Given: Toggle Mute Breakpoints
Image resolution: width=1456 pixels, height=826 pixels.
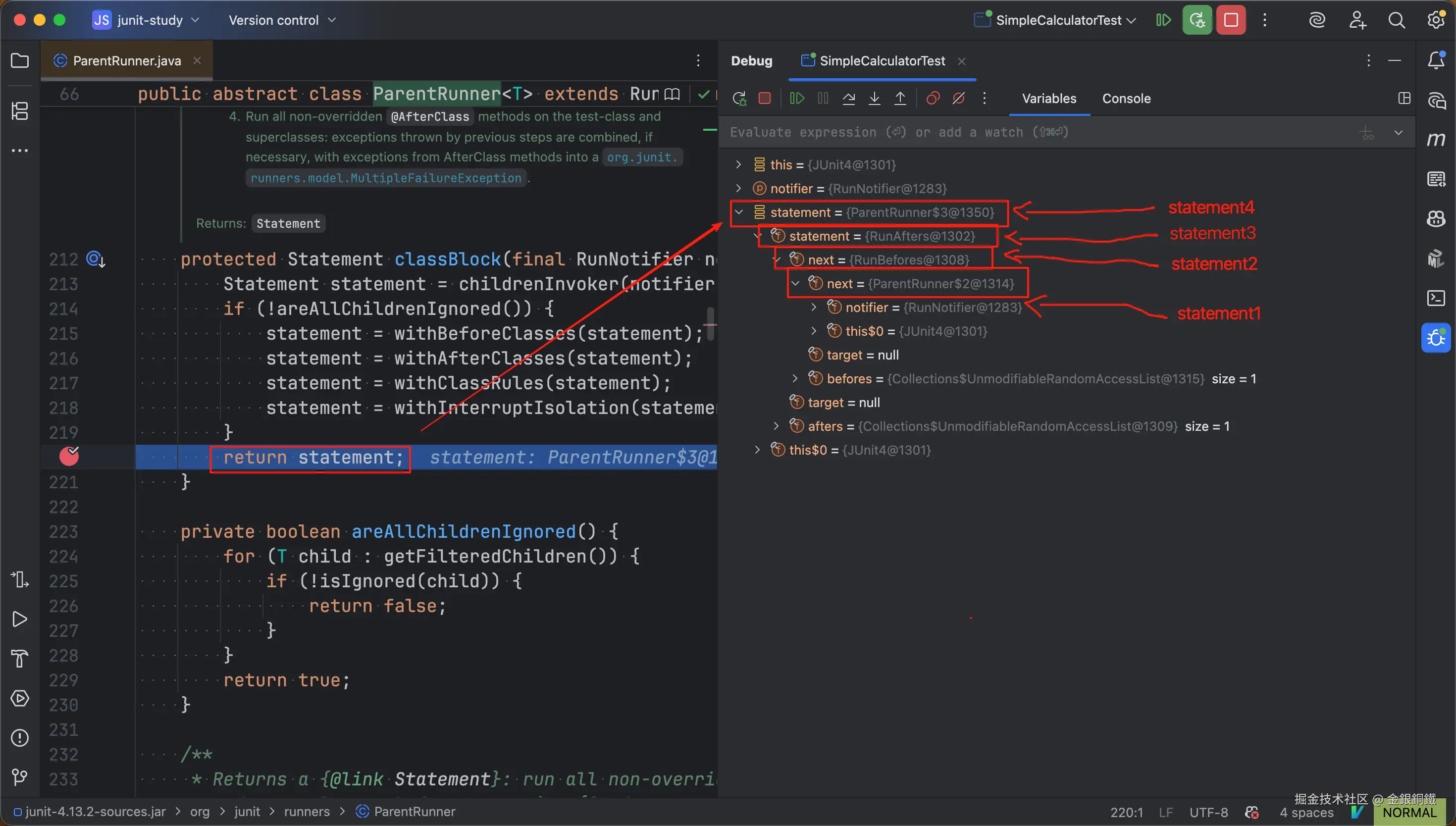Looking at the screenshot, I should 959,99.
